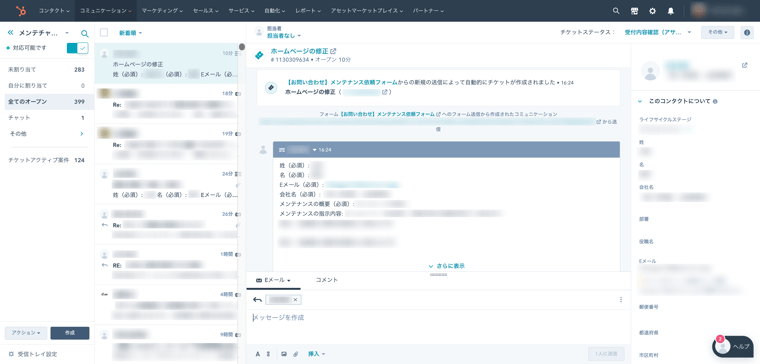This screenshot has width=760, height=364.
Task: Open the アセットマーケットプレイス menu
Action: tap(367, 11)
